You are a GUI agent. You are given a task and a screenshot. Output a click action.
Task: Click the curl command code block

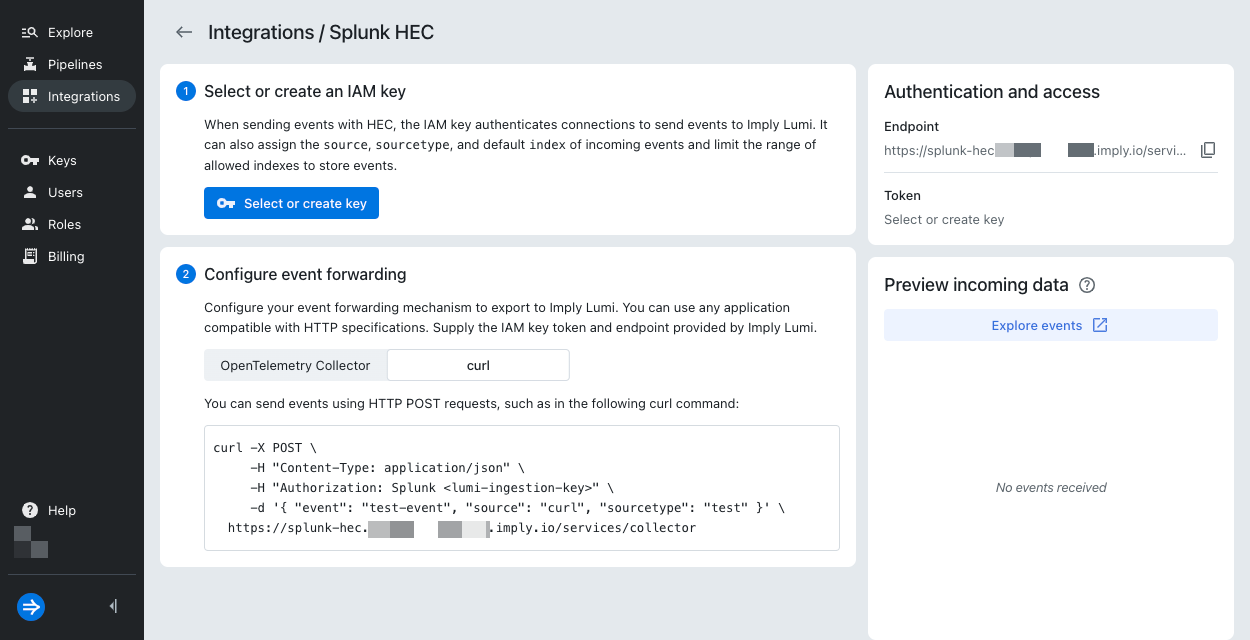click(522, 488)
